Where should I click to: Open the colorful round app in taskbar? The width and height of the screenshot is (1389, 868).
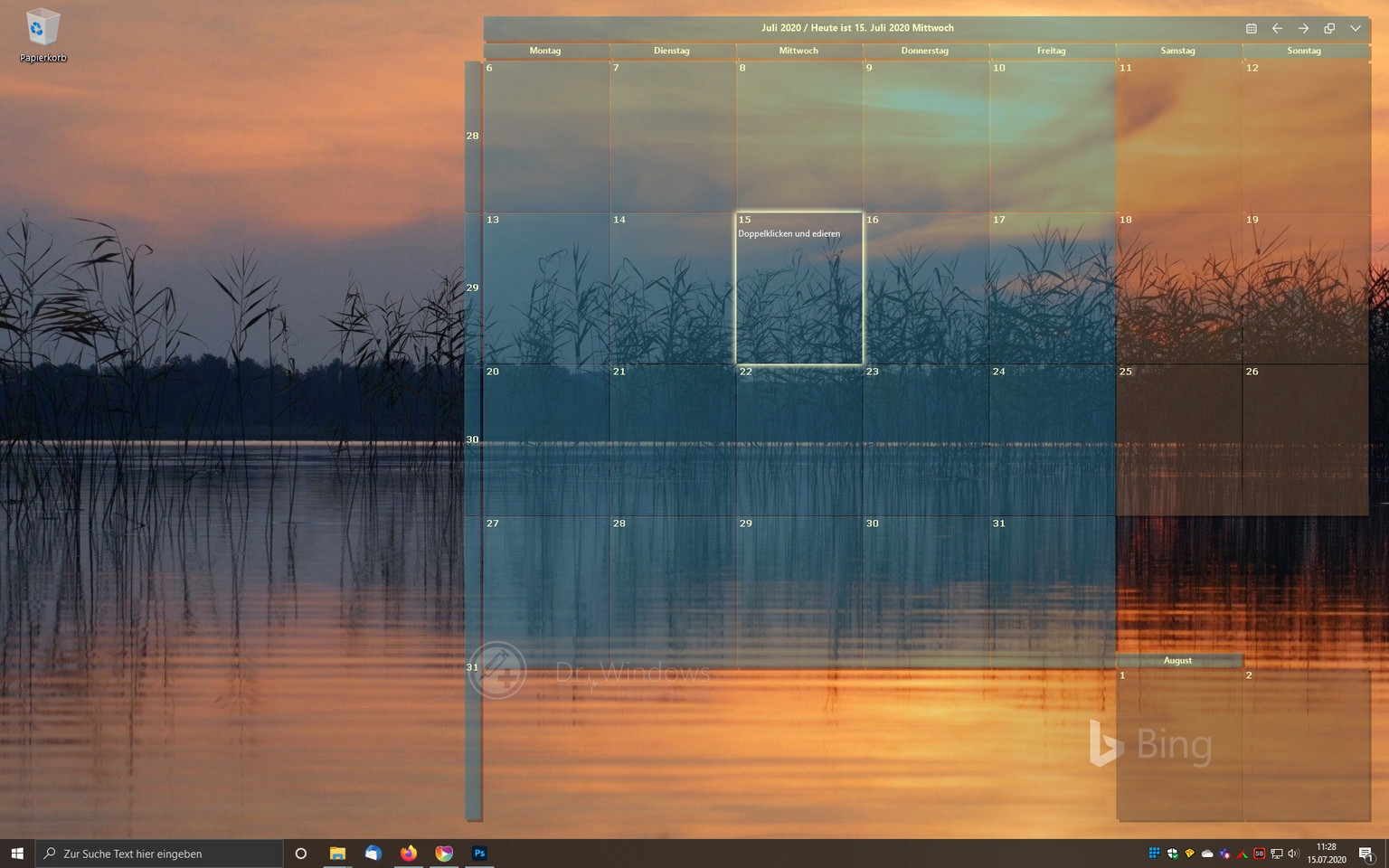click(444, 854)
